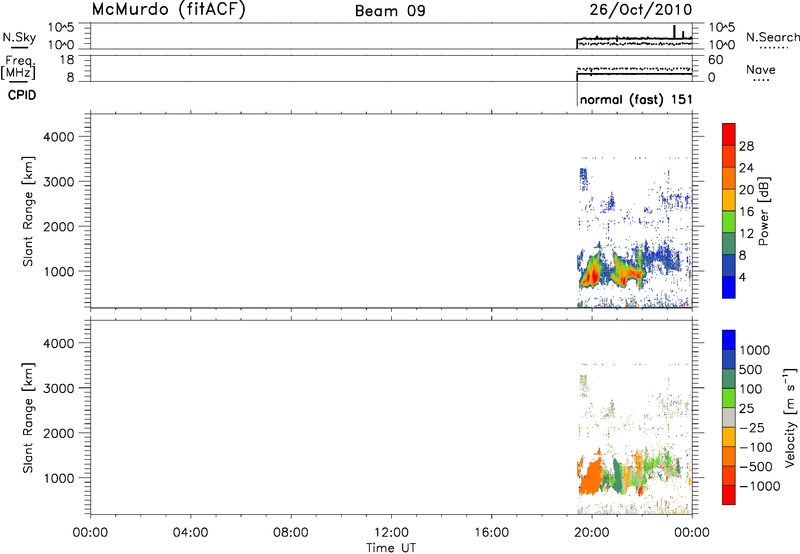
Task: Click the blue scatter patch near 3000 km
Action: (x=583, y=178)
